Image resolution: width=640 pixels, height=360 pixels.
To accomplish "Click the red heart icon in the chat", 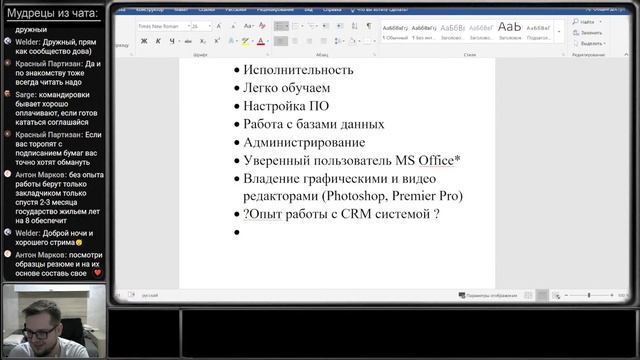I will 97,273.
